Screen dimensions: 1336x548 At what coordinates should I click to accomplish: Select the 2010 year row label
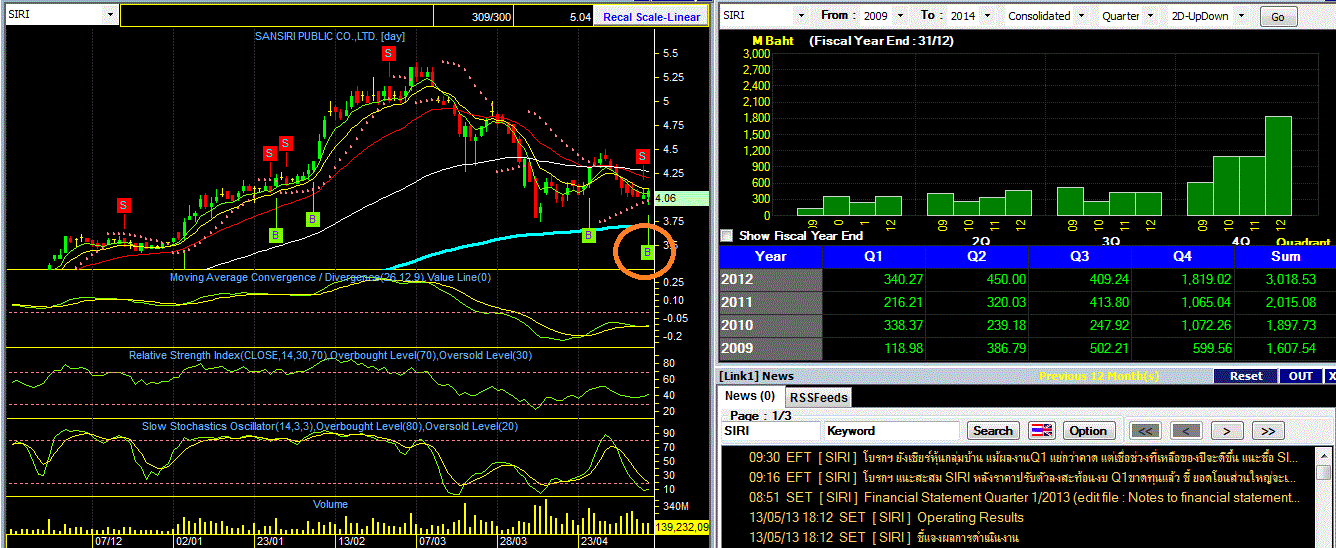pos(770,326)
